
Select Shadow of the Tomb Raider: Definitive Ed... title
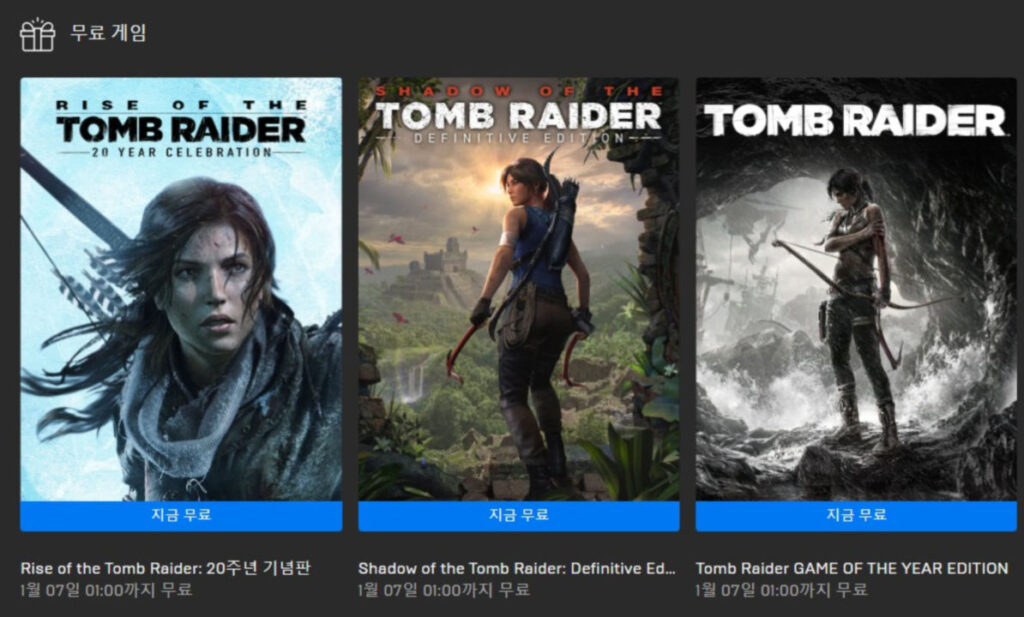coord(517,568)
